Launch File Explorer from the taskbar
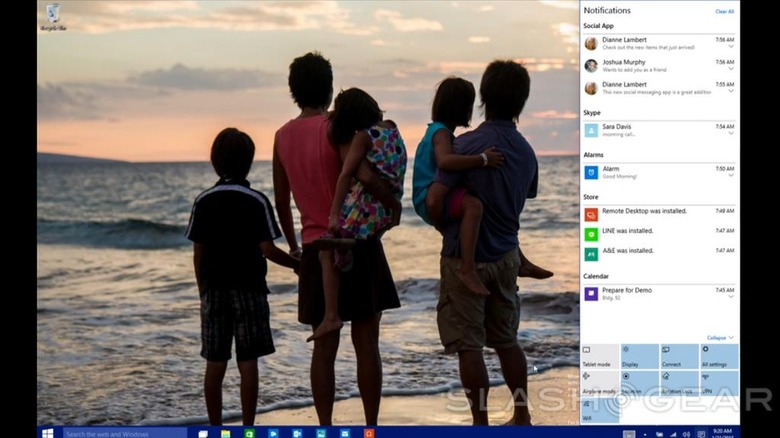Viewport: 780px width, 438px height. [x=225, y=434]
